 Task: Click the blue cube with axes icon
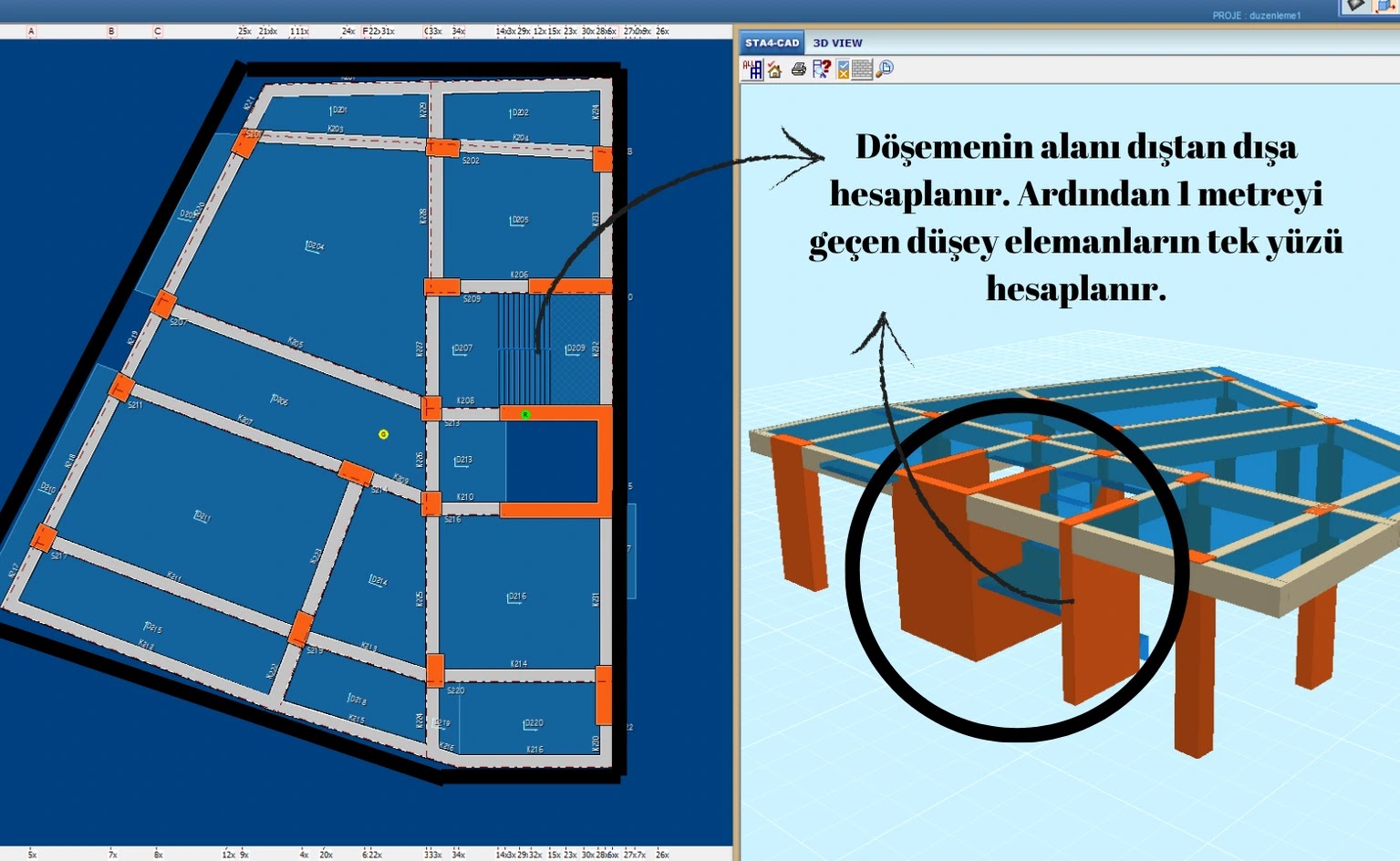click(1384, 5)
